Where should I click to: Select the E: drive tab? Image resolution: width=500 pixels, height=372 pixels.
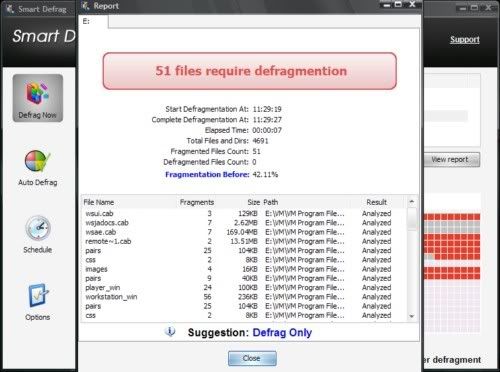tap(93, 21)
